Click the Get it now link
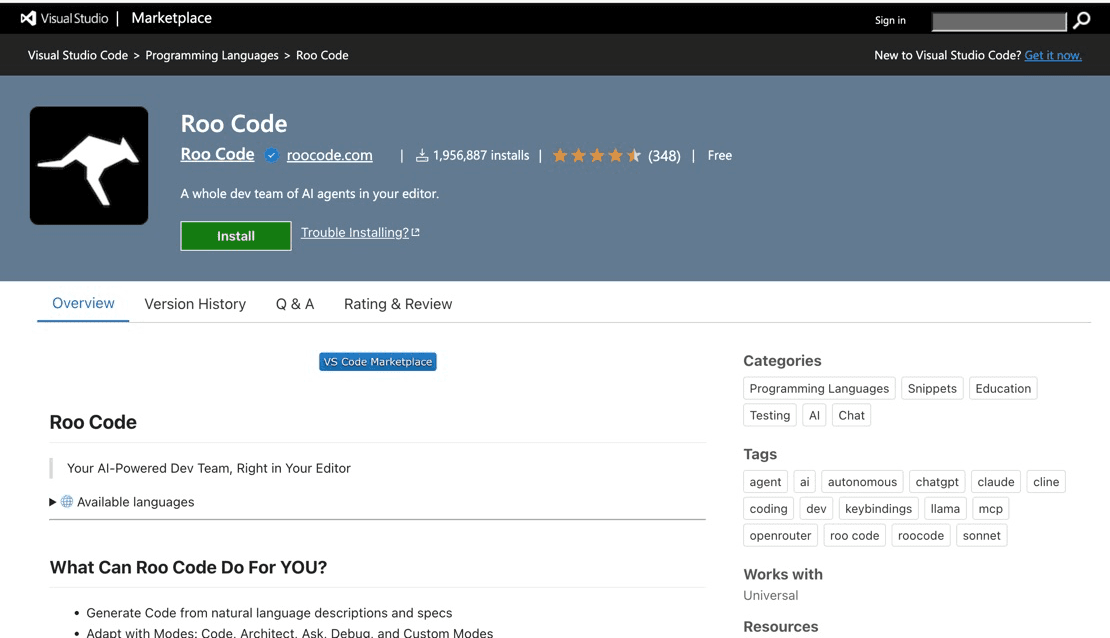The image size is (1110, 638). coord(1053,55)
